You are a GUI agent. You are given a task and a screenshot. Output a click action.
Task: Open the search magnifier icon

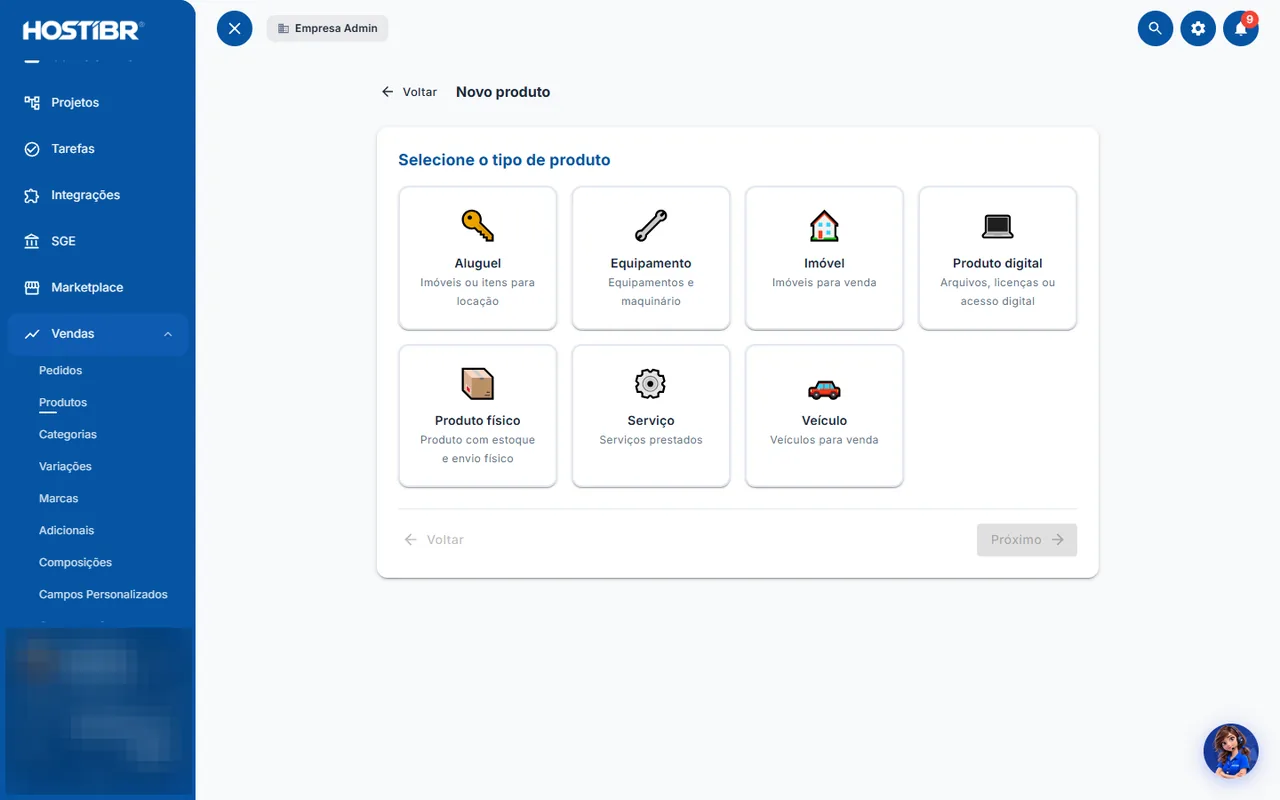click(x=1155, y=28)
